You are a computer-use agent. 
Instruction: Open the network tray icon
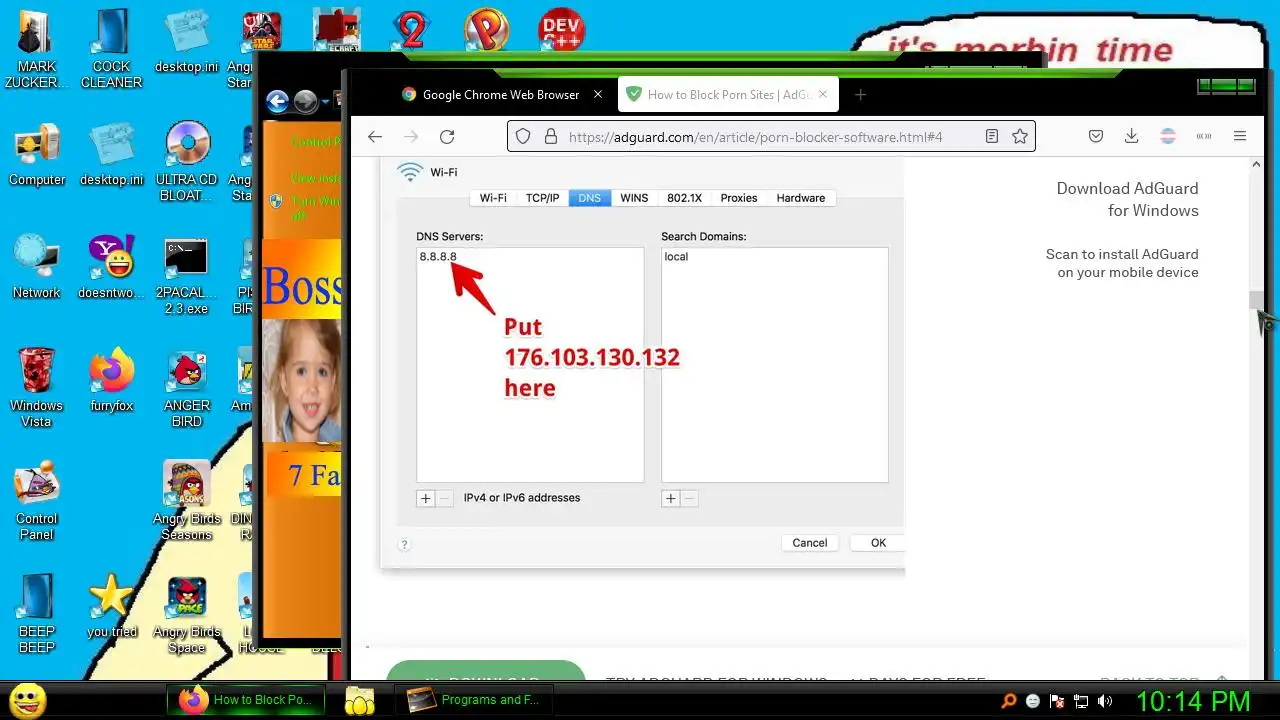(x=1081, y=701)
